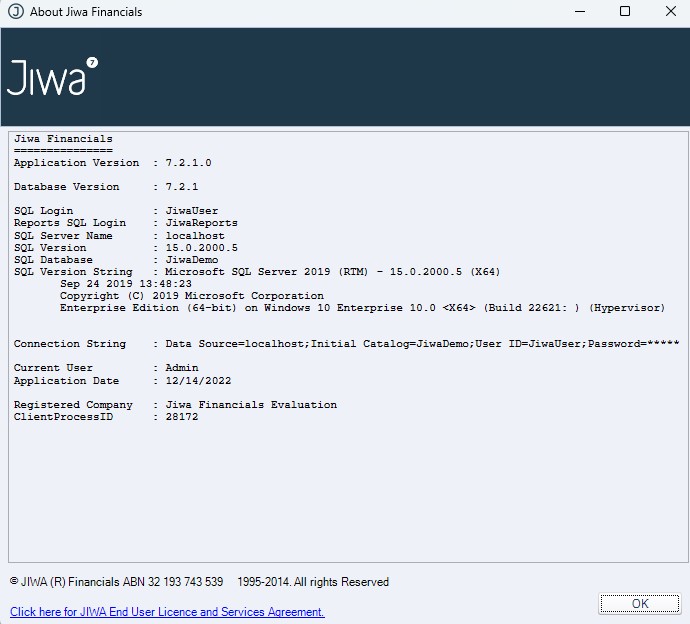
Task: Click the Reports SQL Login JiwaReports line
Action: point(125,223)
